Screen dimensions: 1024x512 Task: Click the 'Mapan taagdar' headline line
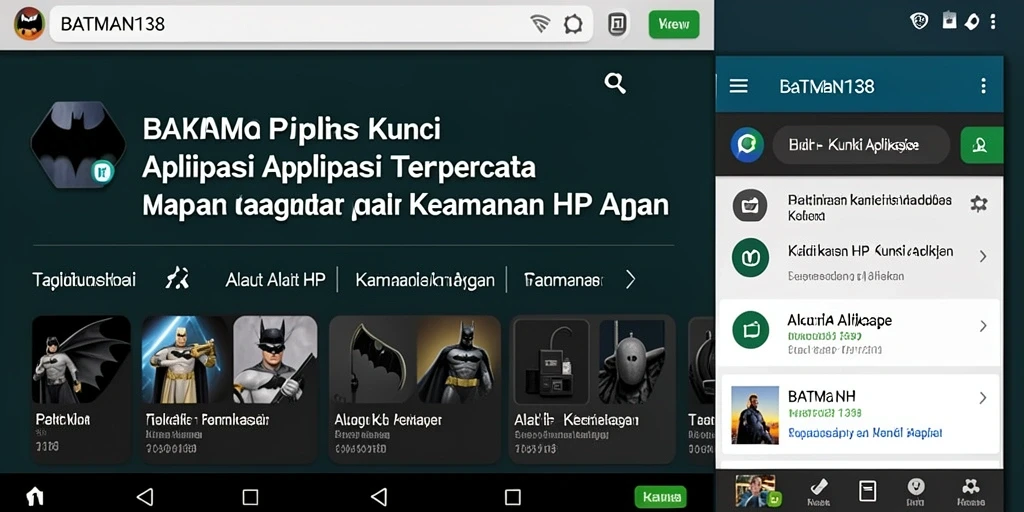click(405, 205)
